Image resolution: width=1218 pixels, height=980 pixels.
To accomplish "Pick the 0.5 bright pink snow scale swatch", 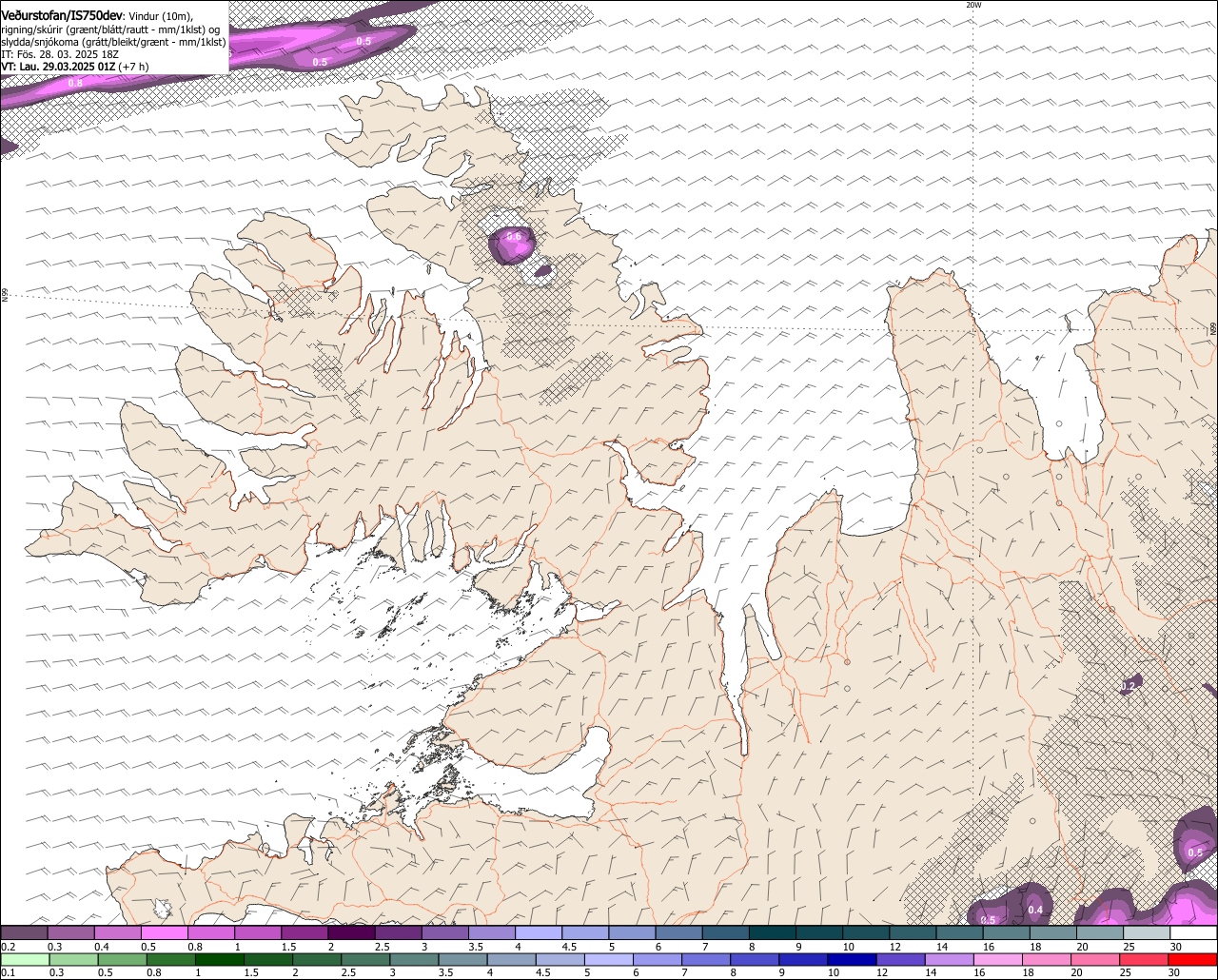I will click(165, 932).
